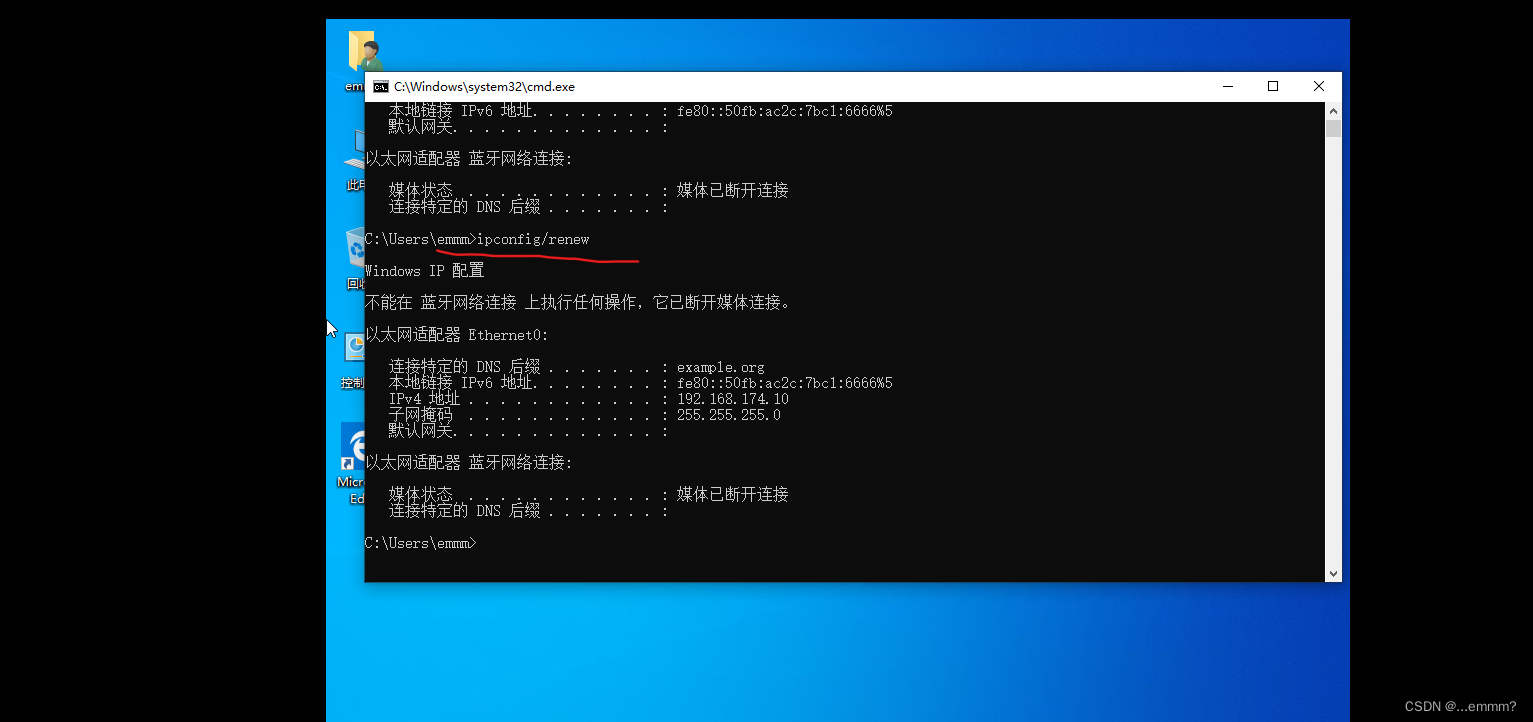Image resolution: width=1533 pixels, height=722 pixels.
Task: Click the CSDN @...emmm? watermark text
Action: [x=1462, y=705]
